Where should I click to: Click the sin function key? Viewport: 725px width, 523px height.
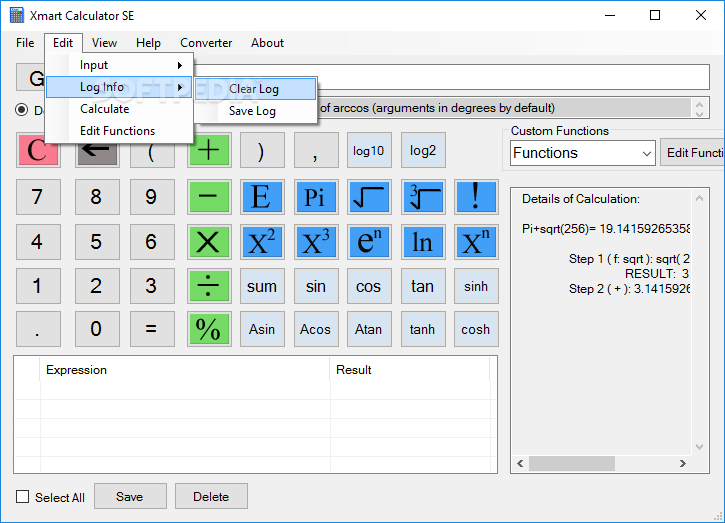[x=315, y=286]
